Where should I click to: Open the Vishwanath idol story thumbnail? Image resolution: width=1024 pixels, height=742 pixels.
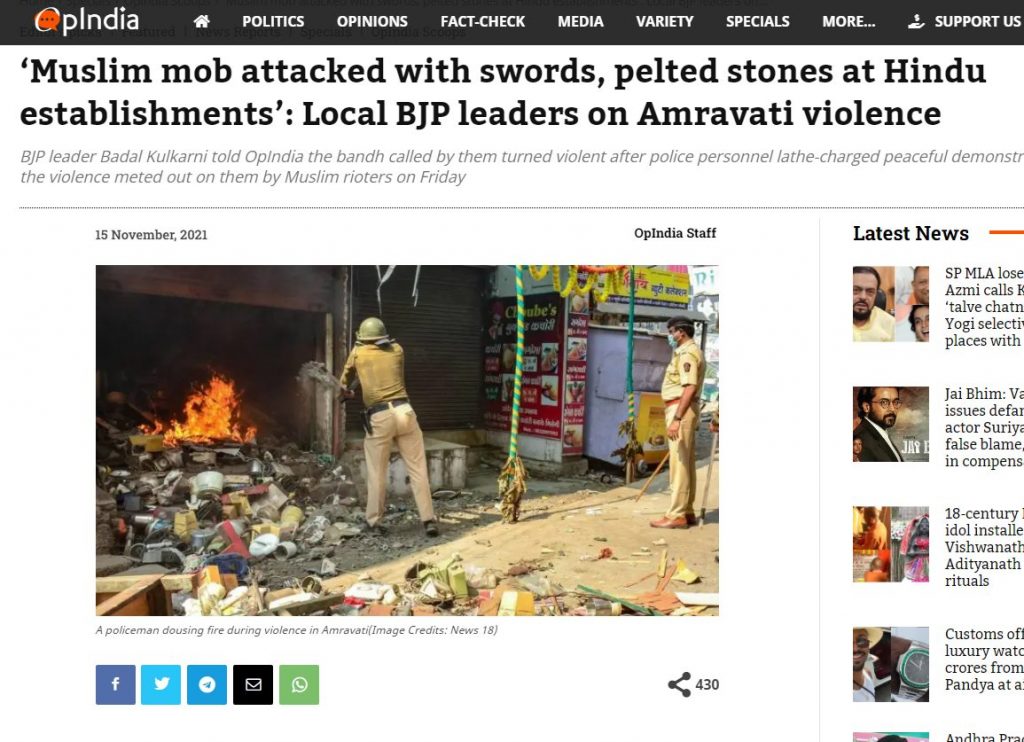(891, 545)
